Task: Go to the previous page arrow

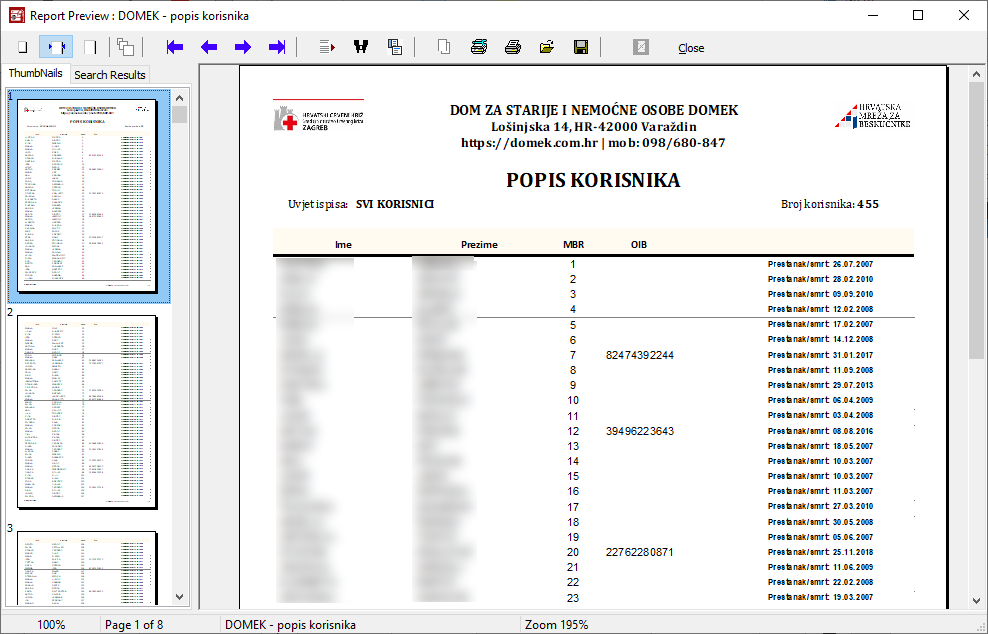Action: (x=209, y=47)
